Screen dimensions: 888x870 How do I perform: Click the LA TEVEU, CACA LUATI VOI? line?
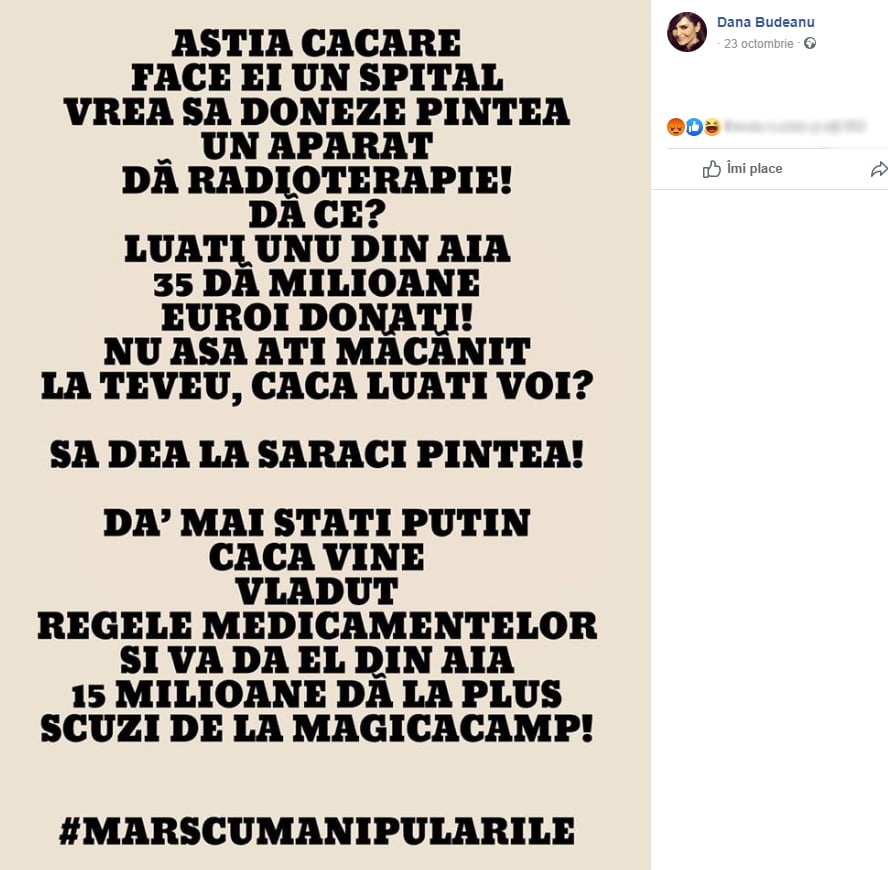pos(316,387)
